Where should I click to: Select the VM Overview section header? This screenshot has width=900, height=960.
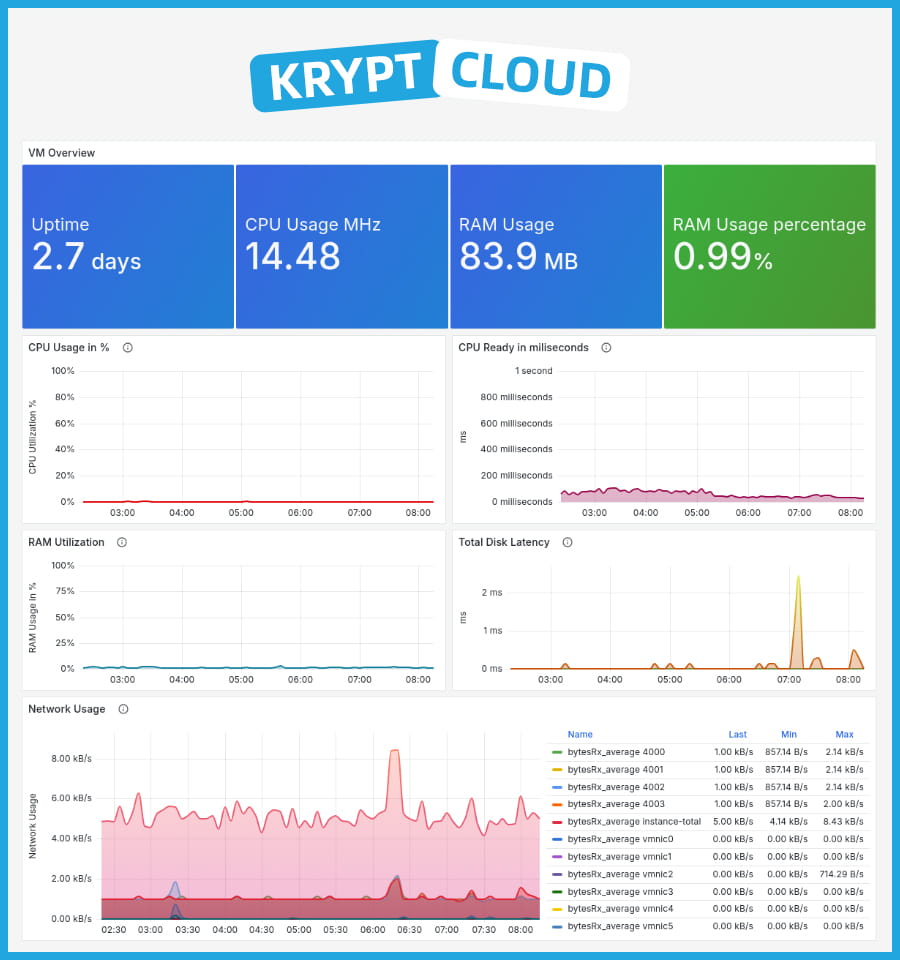59,153
